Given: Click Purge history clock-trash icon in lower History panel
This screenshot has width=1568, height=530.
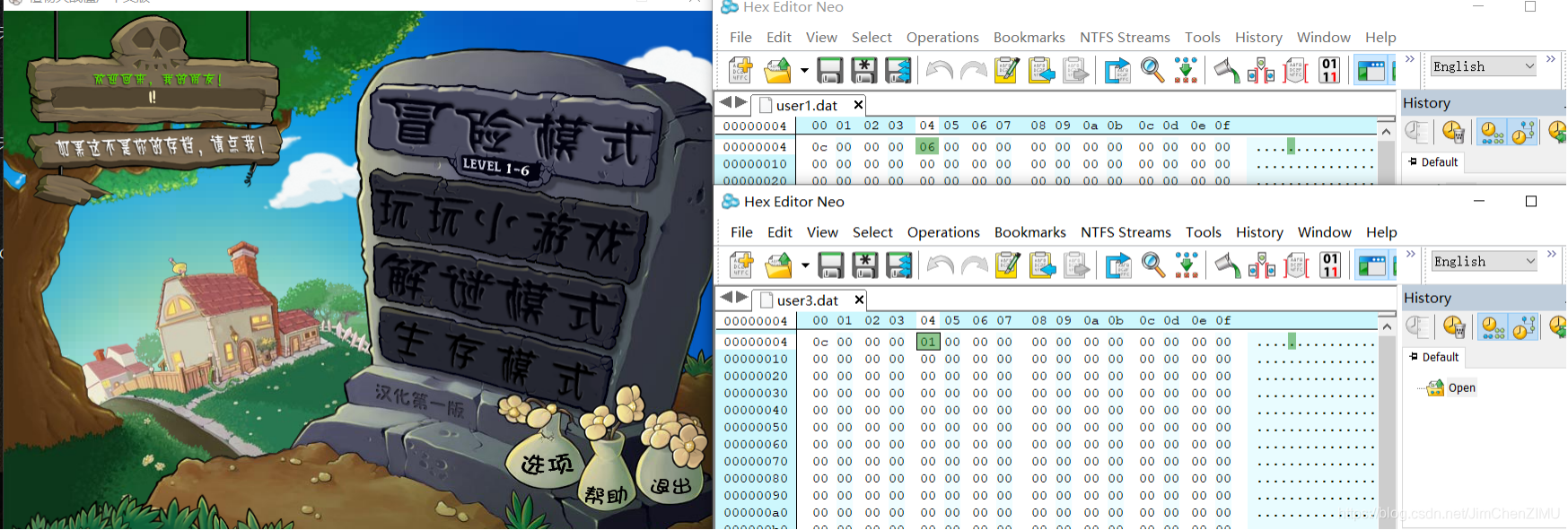Looking at the screenshot, I should click(1454, 327).
